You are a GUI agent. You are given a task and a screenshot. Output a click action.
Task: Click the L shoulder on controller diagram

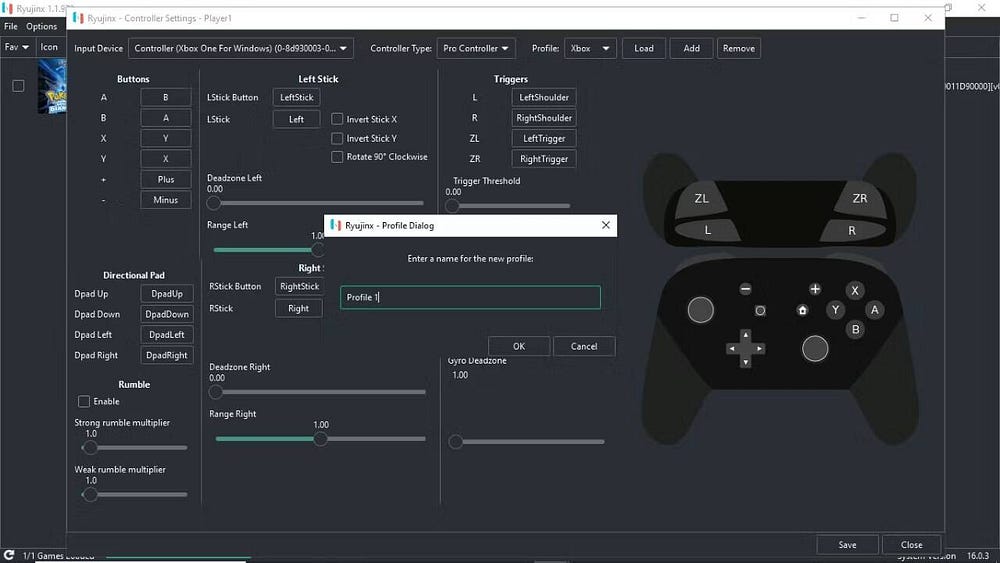click(707, 230)
